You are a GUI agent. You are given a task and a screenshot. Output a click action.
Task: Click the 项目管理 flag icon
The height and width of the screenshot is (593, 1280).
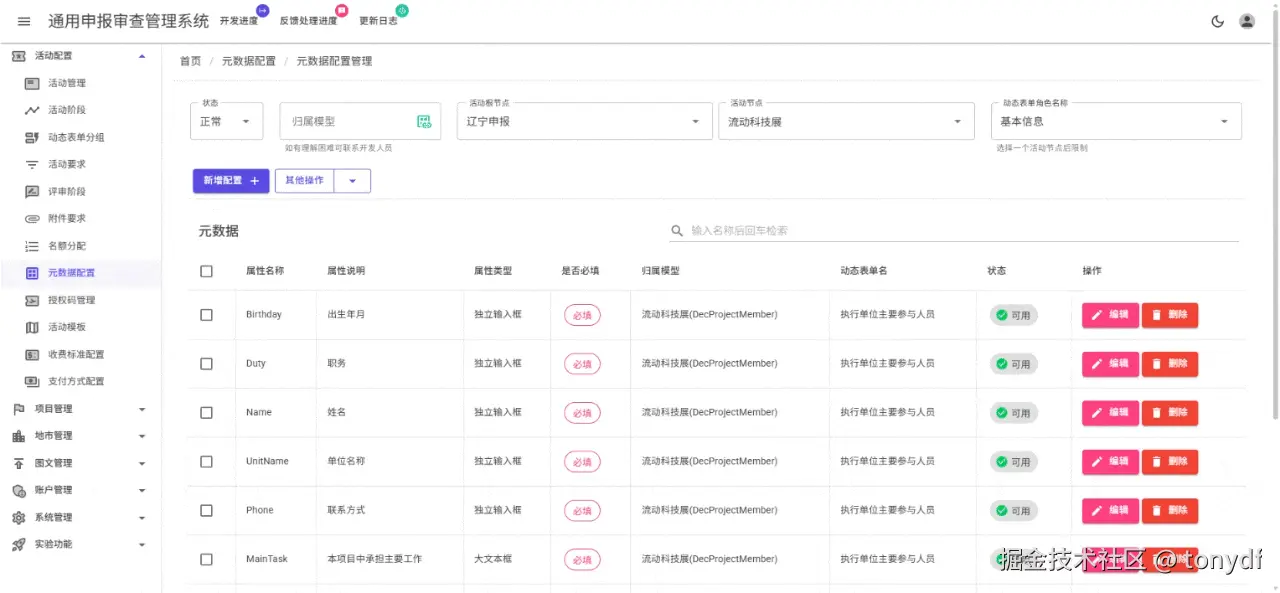tap(18, 409)
